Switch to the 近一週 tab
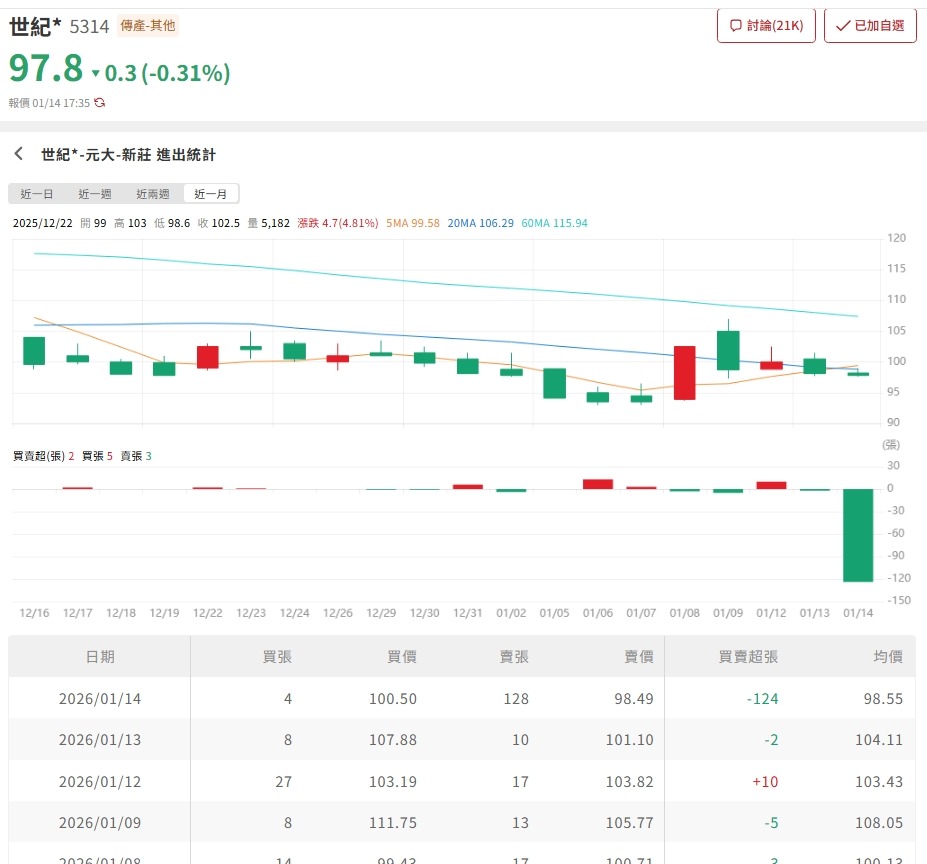Screen dimensions: 927x864 95,194
